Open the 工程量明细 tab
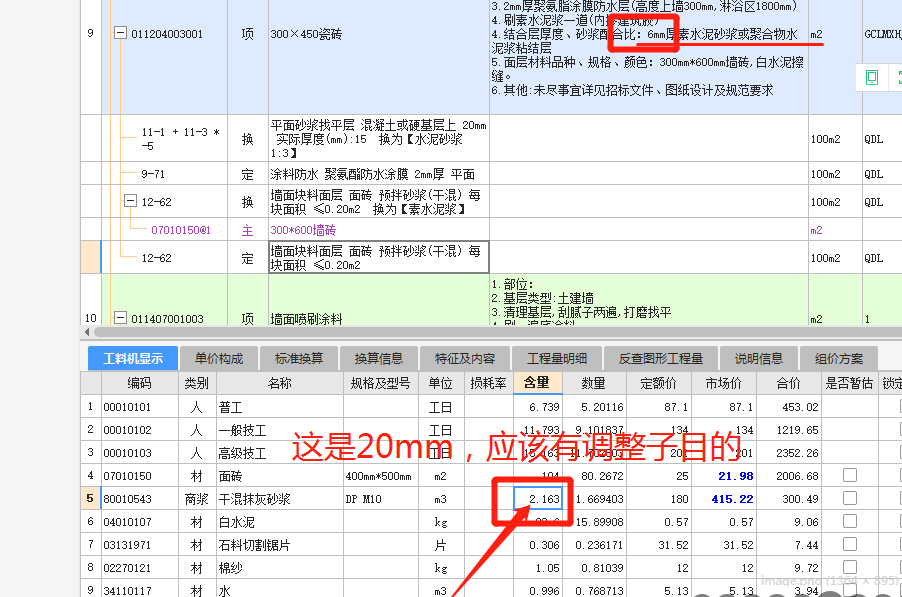Viewport: 902px width, 597px height. coord(556,358)
